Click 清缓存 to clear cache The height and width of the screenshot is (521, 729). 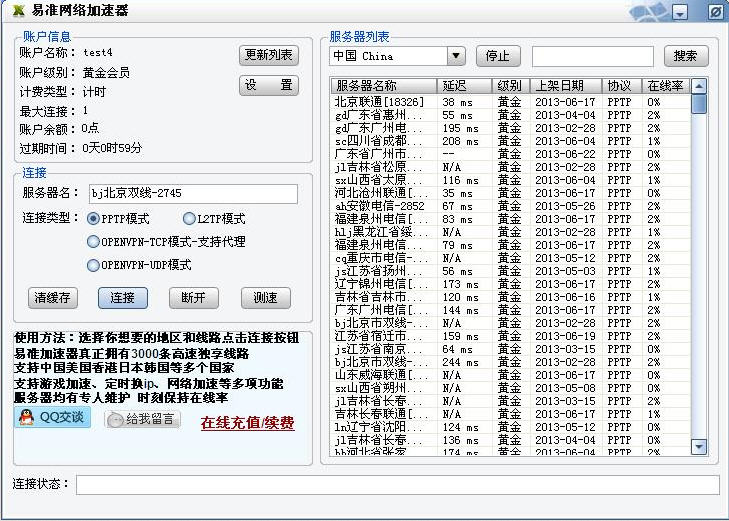[53, 297]
